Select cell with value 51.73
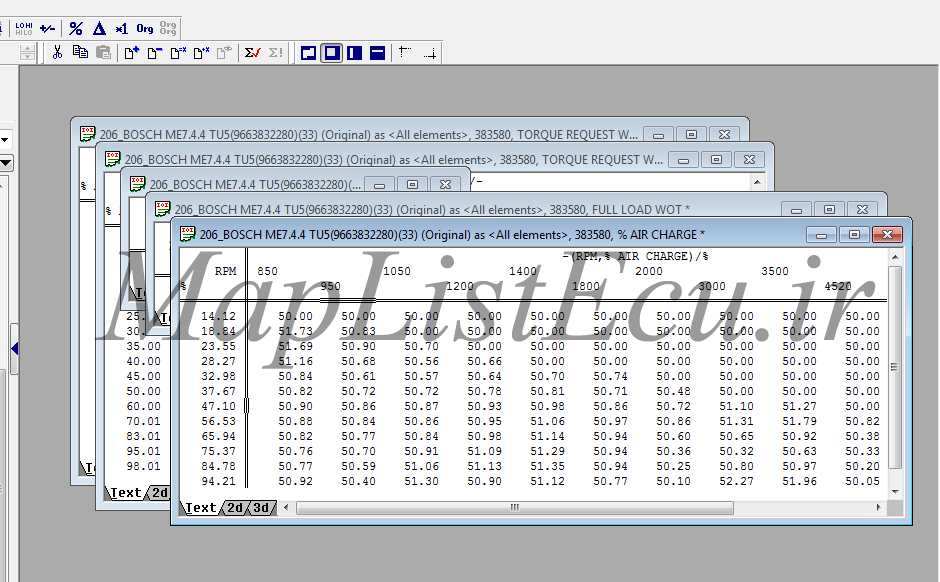The height and width of the screenshot is (582, 940). 295,331
